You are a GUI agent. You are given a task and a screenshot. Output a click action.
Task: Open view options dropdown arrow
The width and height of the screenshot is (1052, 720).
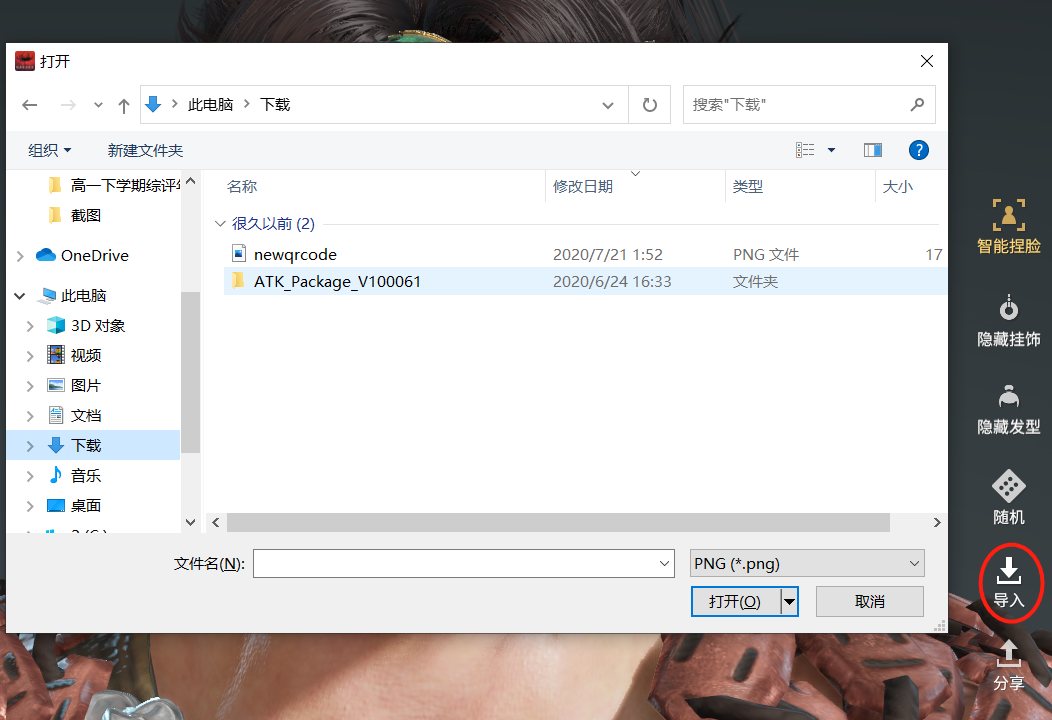click(x=831, y=150)
